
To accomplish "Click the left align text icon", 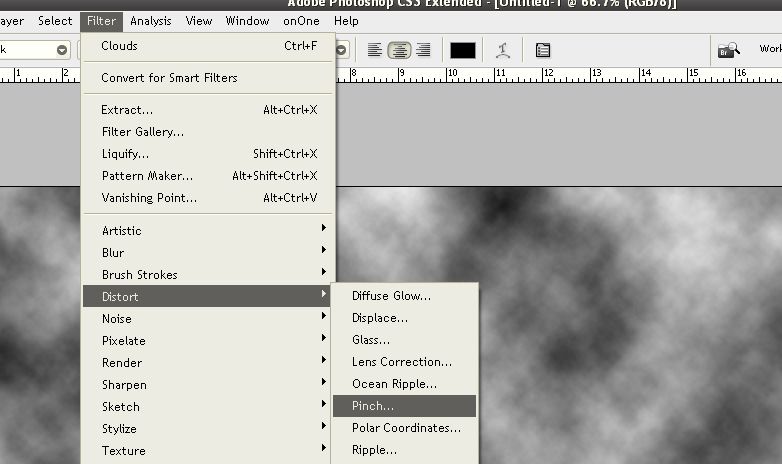I will click(x=375, y=50).
